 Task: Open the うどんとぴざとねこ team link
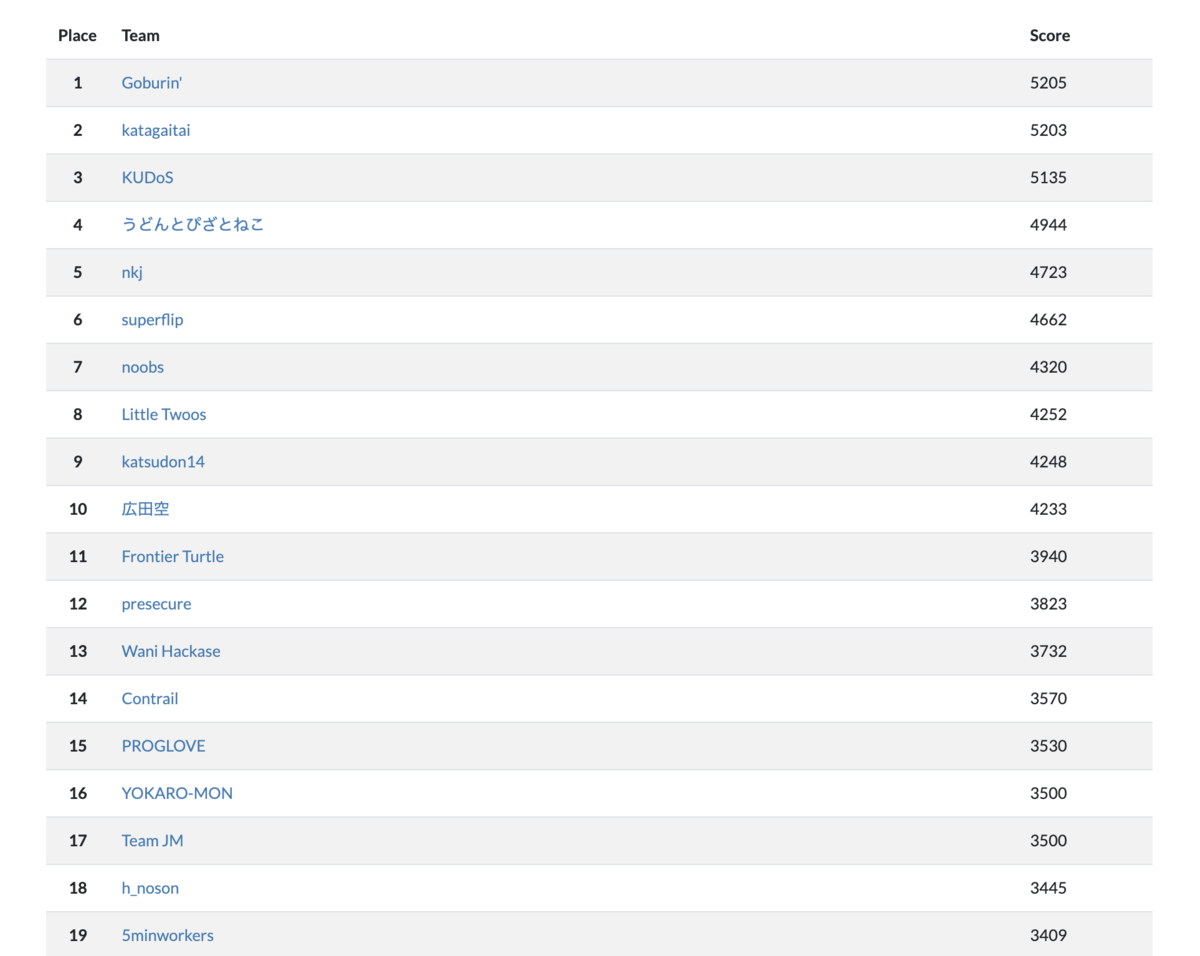point(192,224)
